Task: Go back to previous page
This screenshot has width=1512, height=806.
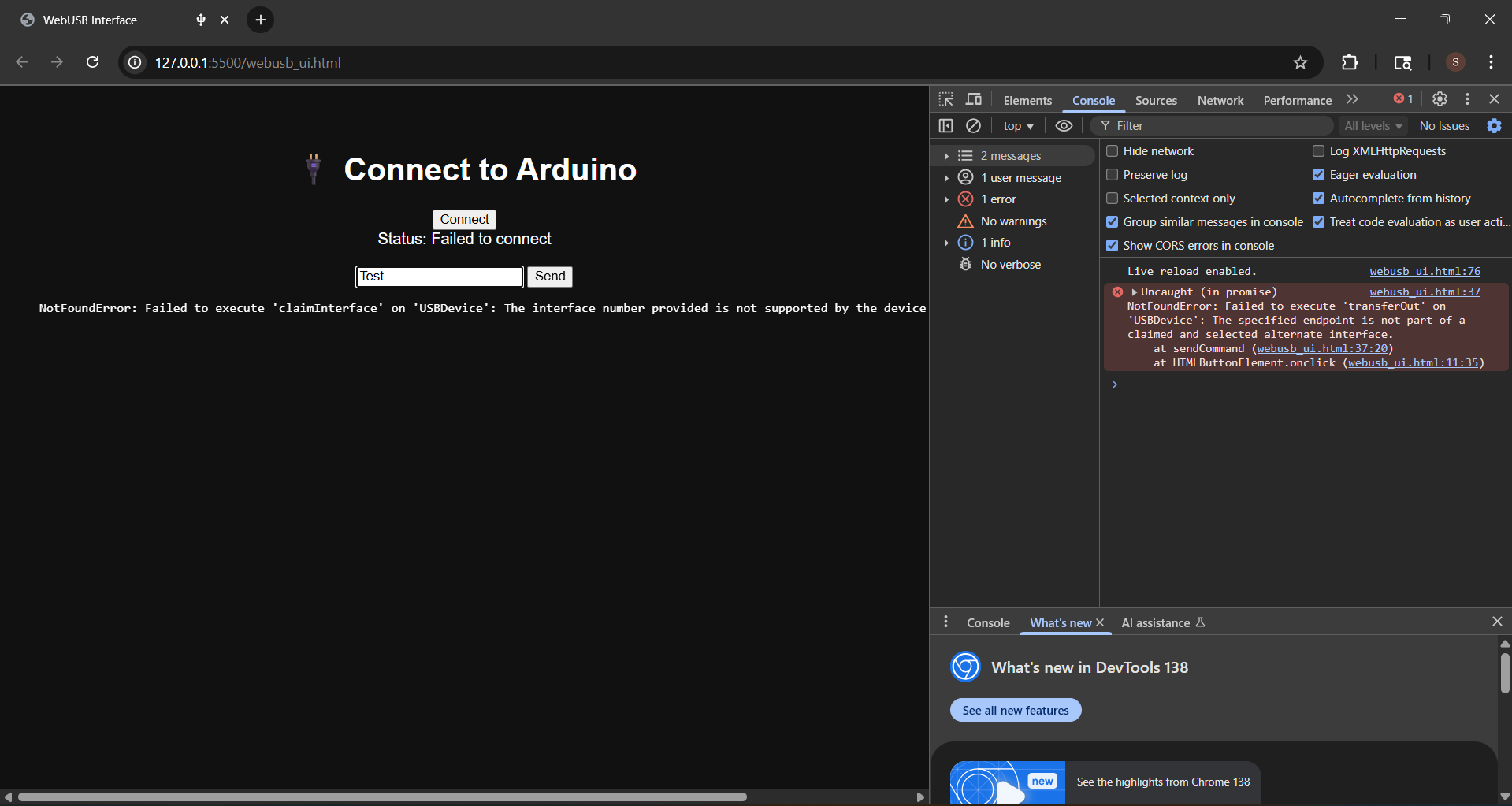Action: point(22,62)
